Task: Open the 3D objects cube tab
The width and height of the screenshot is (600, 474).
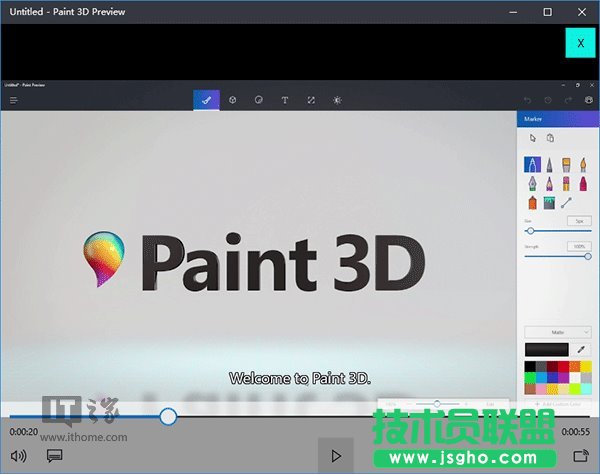Action: pos(232,100)
